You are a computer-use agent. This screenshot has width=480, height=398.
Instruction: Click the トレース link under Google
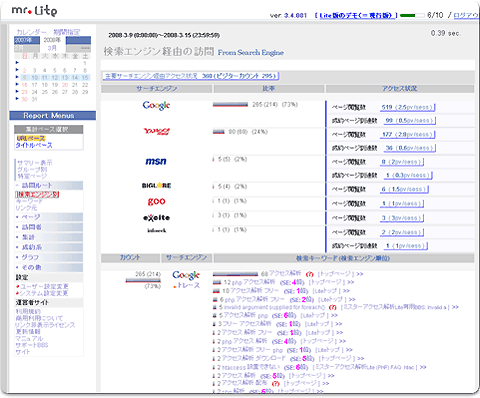tap(187, 286)
